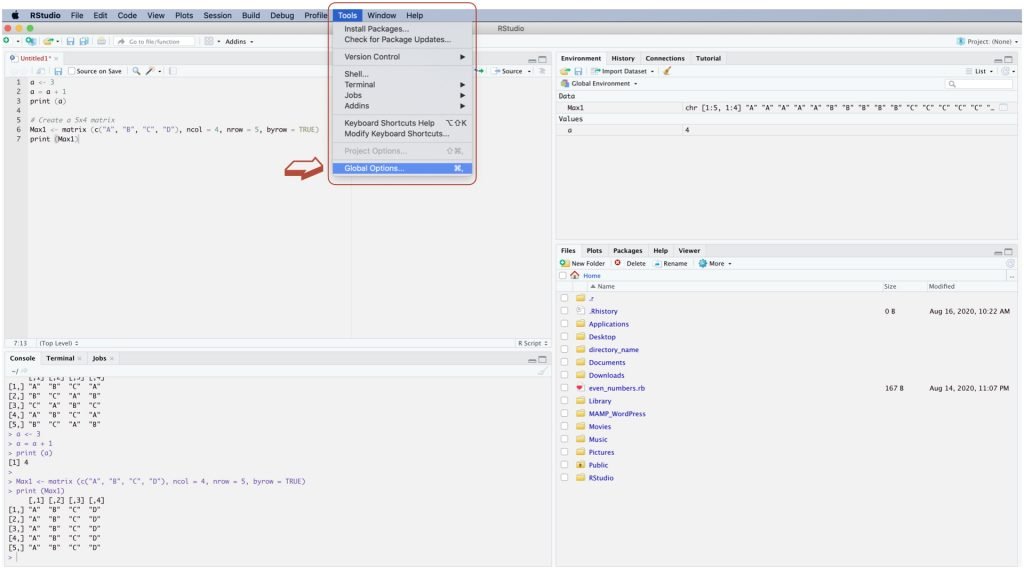This screenshot has width=1024, height=576.
Task: Choose Install Packages from the Tools menu
Action: click(376, 29)
